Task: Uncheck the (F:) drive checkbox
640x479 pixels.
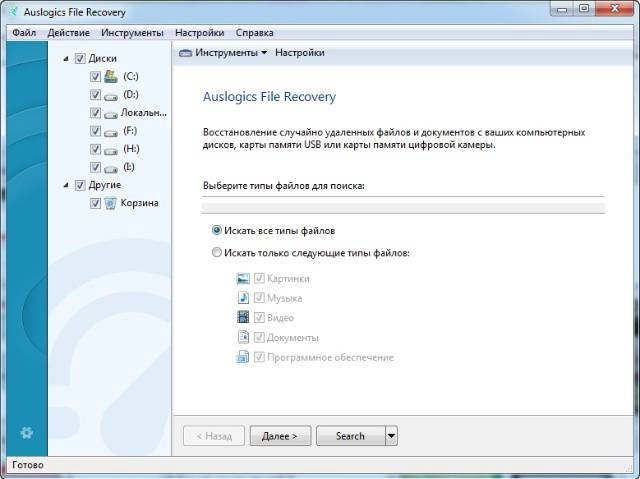Action: tap(95, 131)
